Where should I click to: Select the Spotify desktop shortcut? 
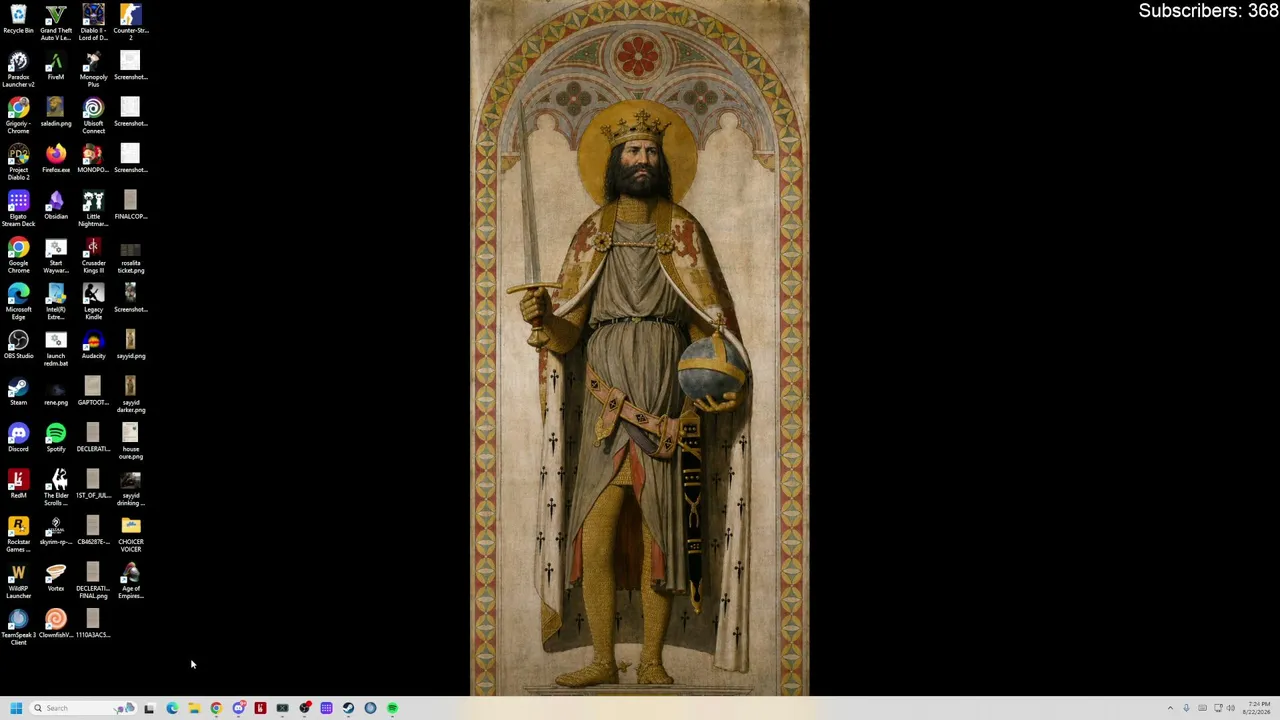click(56, 438)
